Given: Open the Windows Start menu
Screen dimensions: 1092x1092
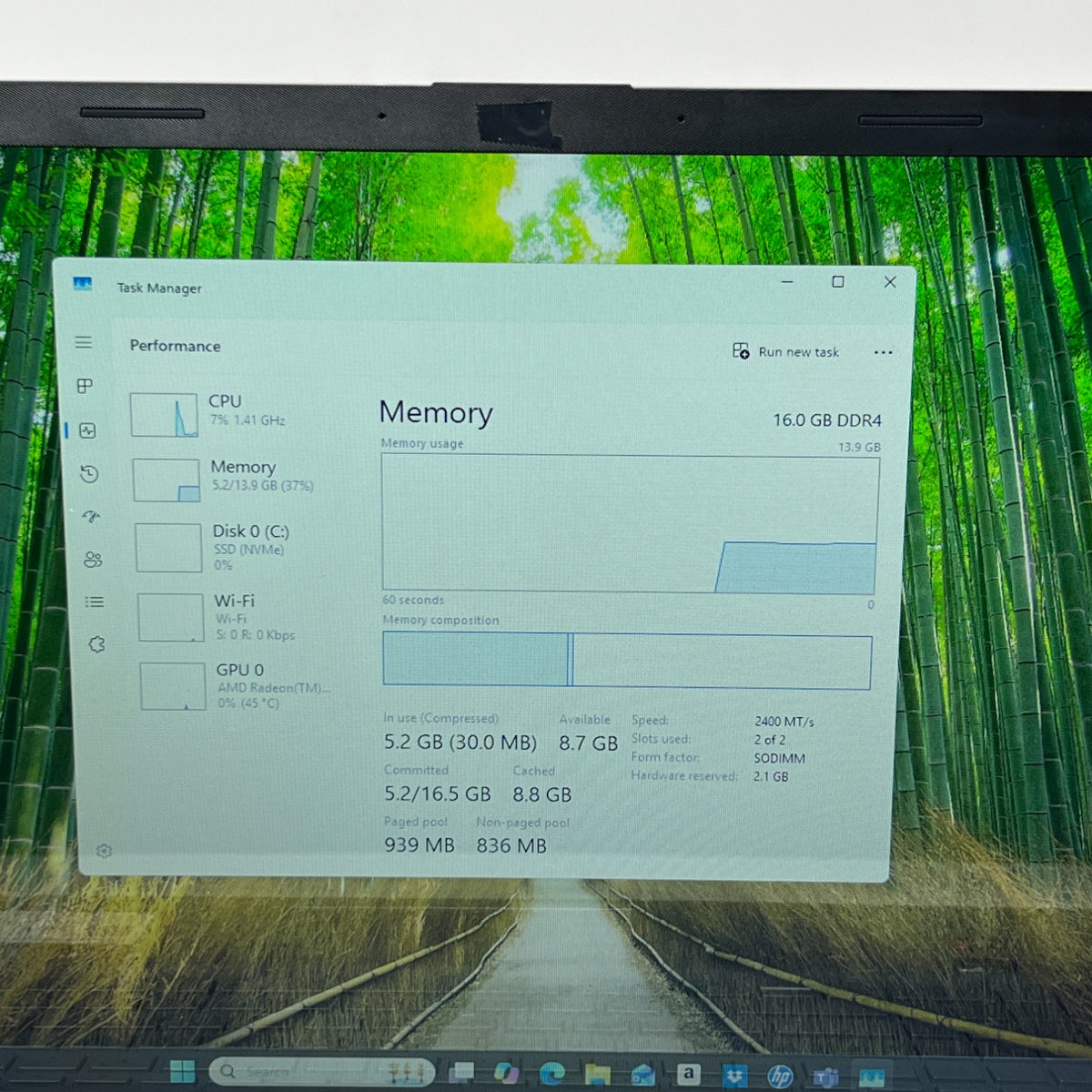Looking at the screenshot, I should point(183,1072).
